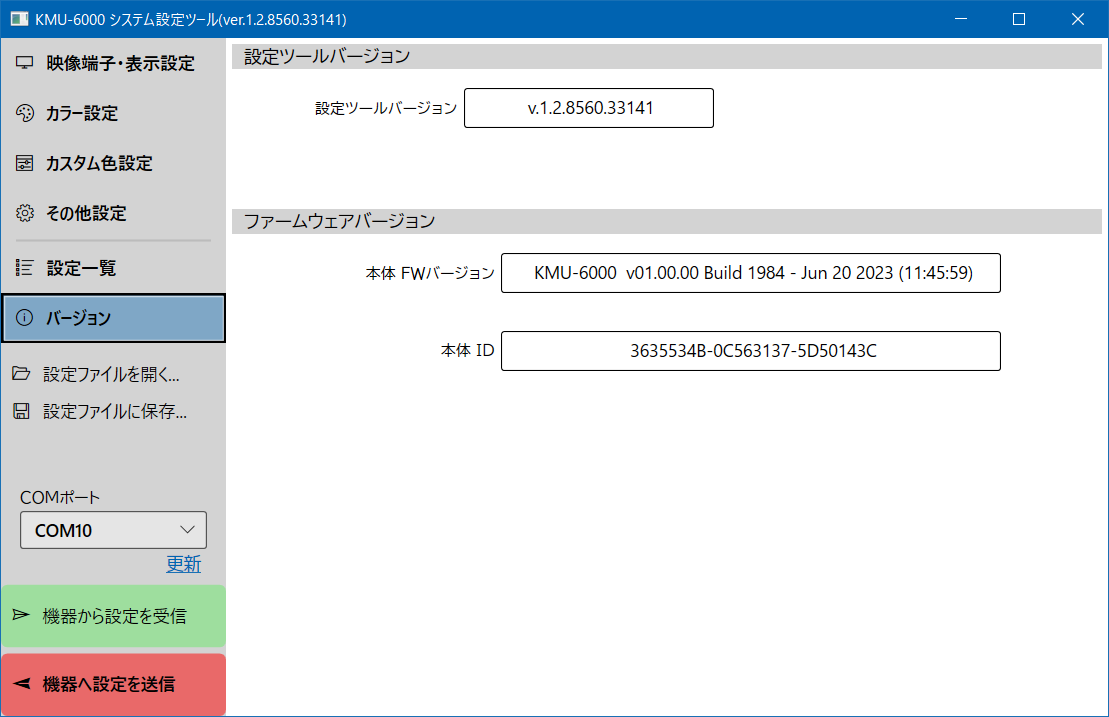
Task: Select 設定ファイルに保存... text
Action: (115, 411)
